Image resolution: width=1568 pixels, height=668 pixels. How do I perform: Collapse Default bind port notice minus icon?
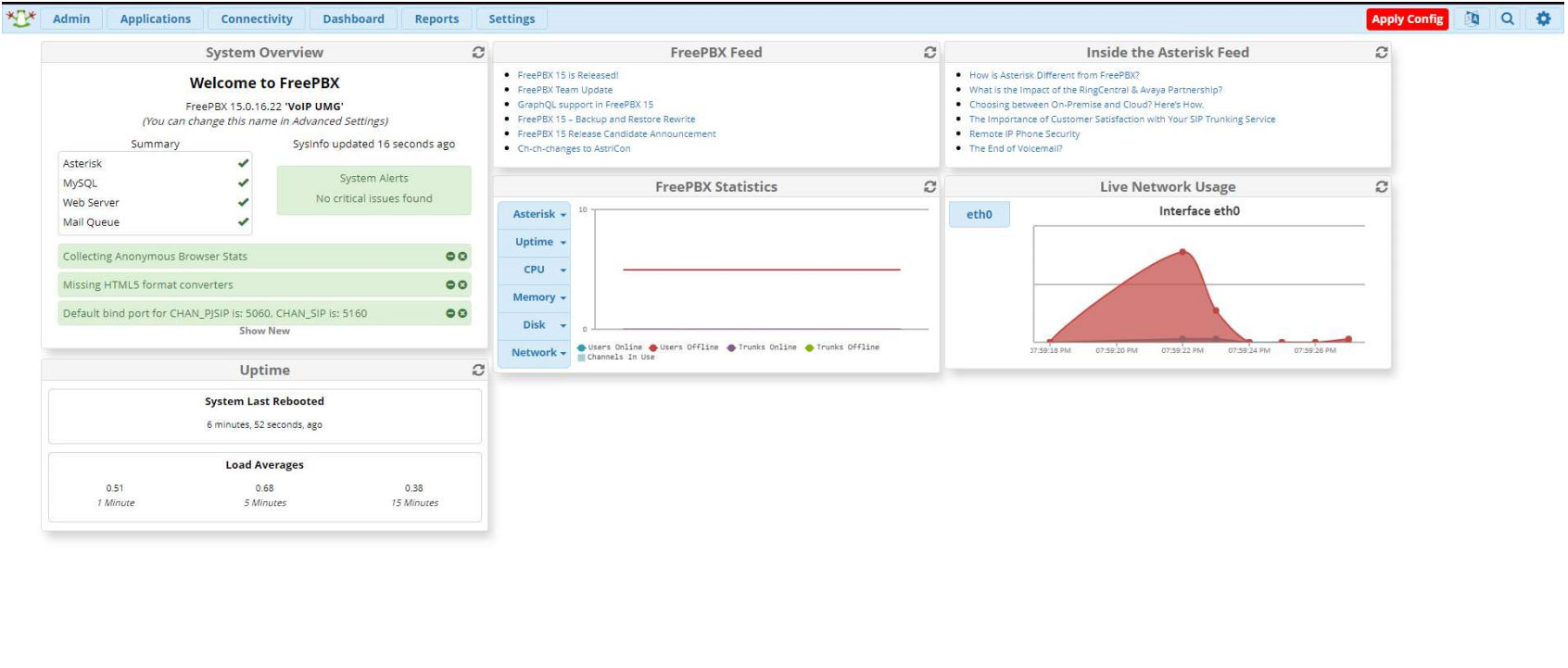[450, 313]
